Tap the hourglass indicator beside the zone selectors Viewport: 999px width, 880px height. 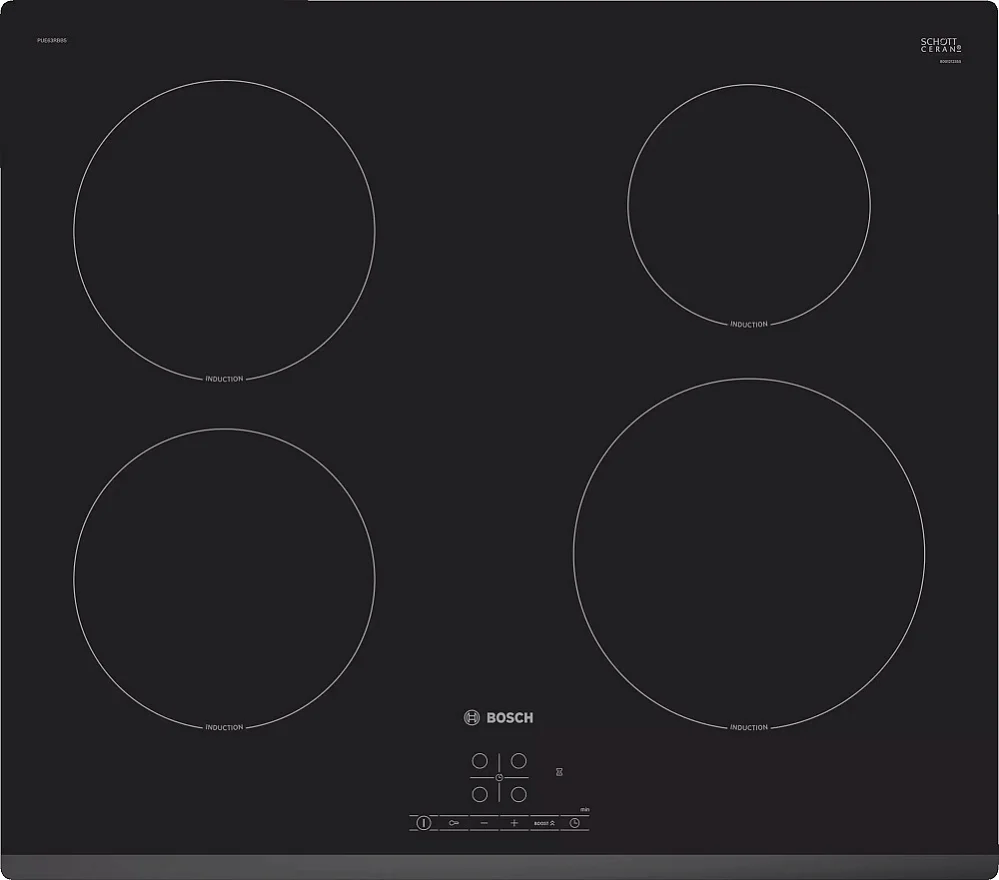click(x=559, y=772)
